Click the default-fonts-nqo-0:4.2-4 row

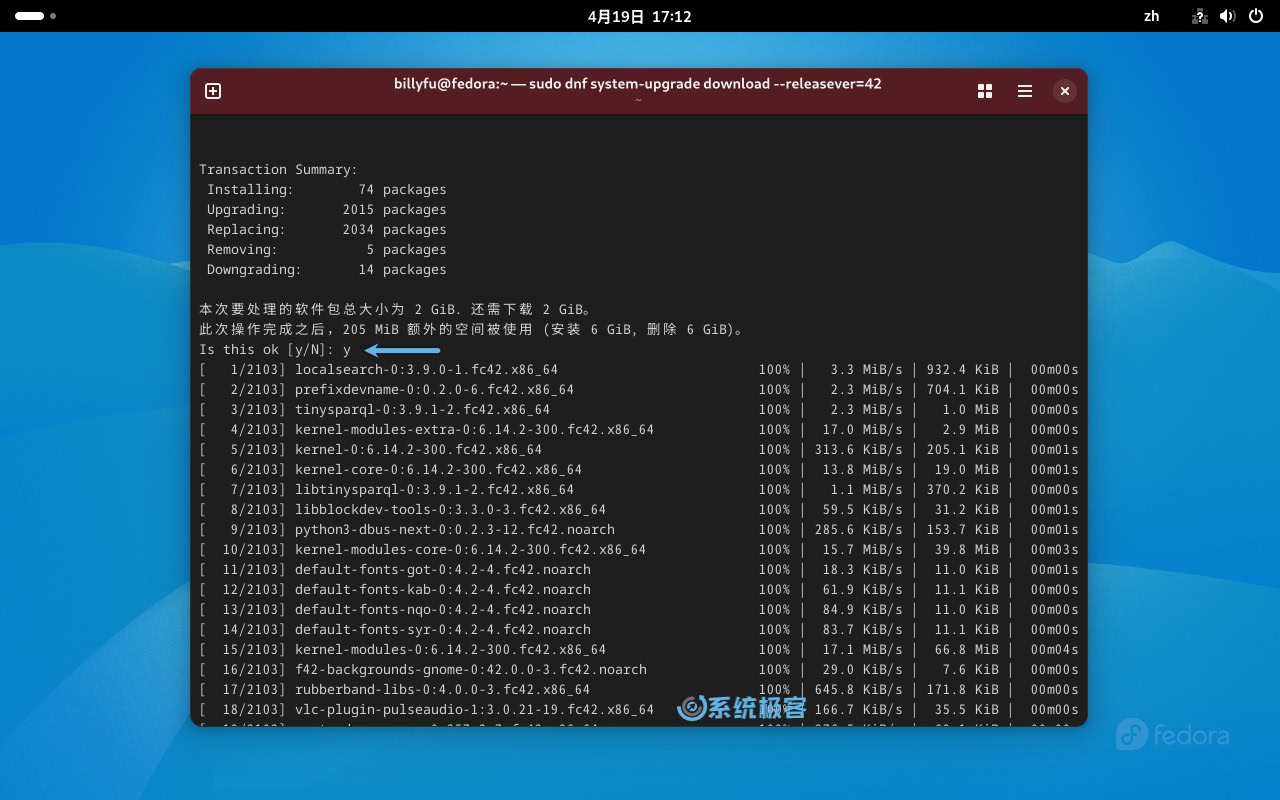pos(639,609)
